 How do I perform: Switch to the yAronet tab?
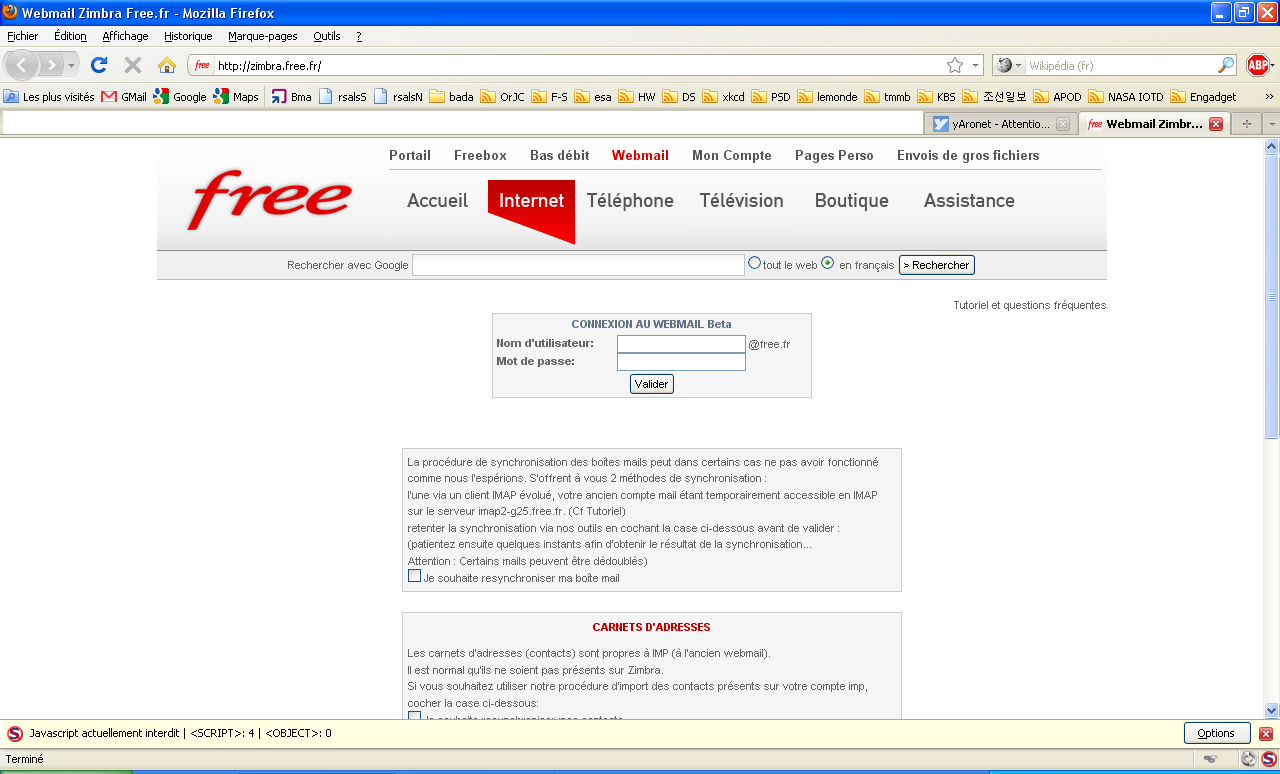click(x=1000, y=124)
